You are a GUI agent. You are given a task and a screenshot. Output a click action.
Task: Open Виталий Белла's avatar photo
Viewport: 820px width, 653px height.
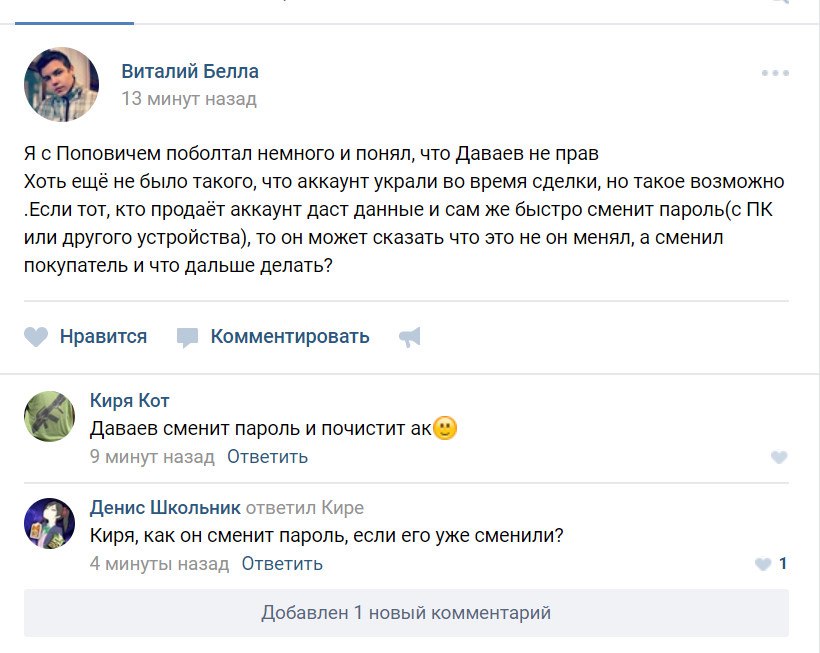[61, 84]
